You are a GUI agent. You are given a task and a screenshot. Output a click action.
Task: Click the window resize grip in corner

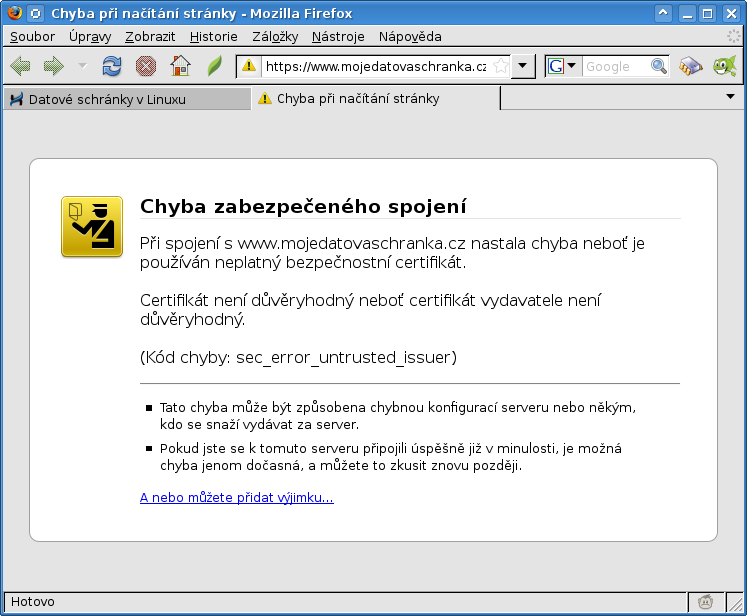point(736,603)
